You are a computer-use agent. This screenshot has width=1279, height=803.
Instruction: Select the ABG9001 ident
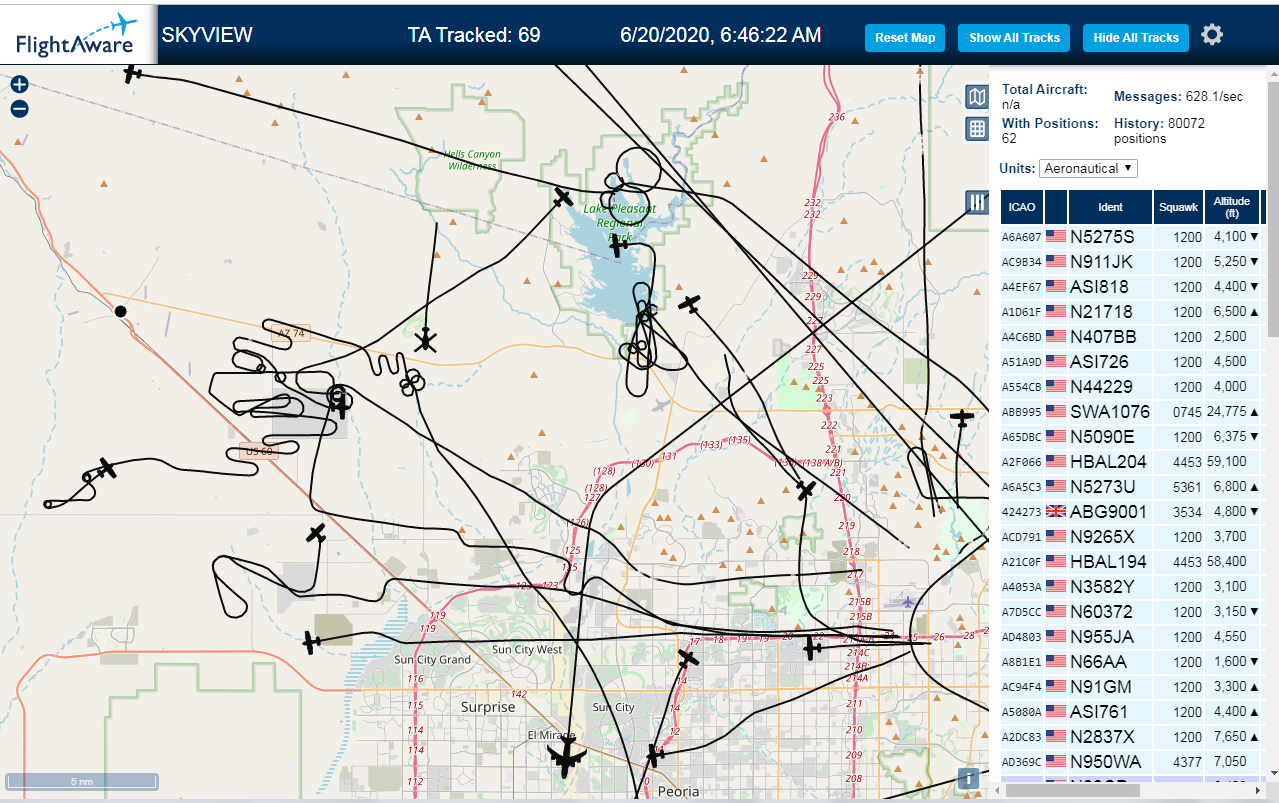(x=1108, y=512)
